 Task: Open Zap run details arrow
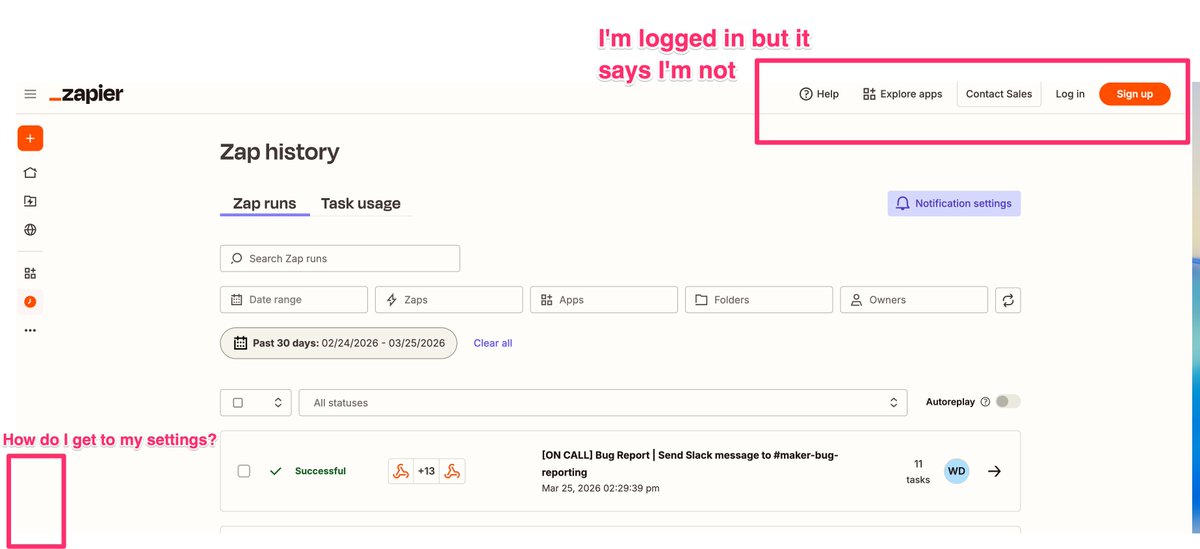[x=994, y=471]
